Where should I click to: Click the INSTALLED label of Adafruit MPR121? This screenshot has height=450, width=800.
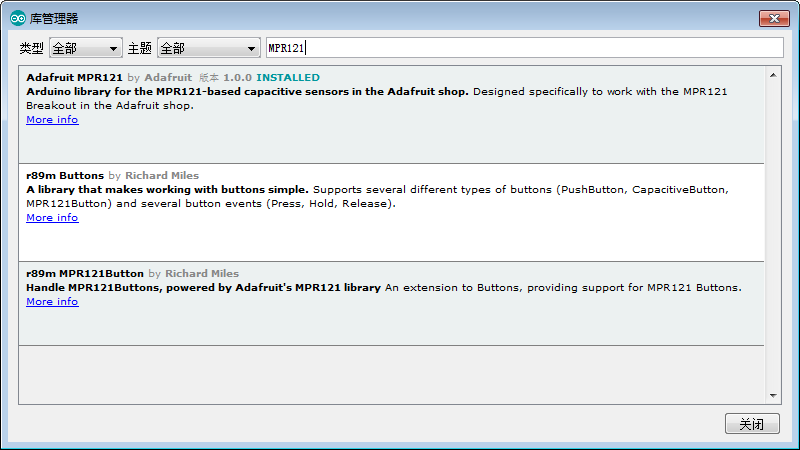coord(288,78)
